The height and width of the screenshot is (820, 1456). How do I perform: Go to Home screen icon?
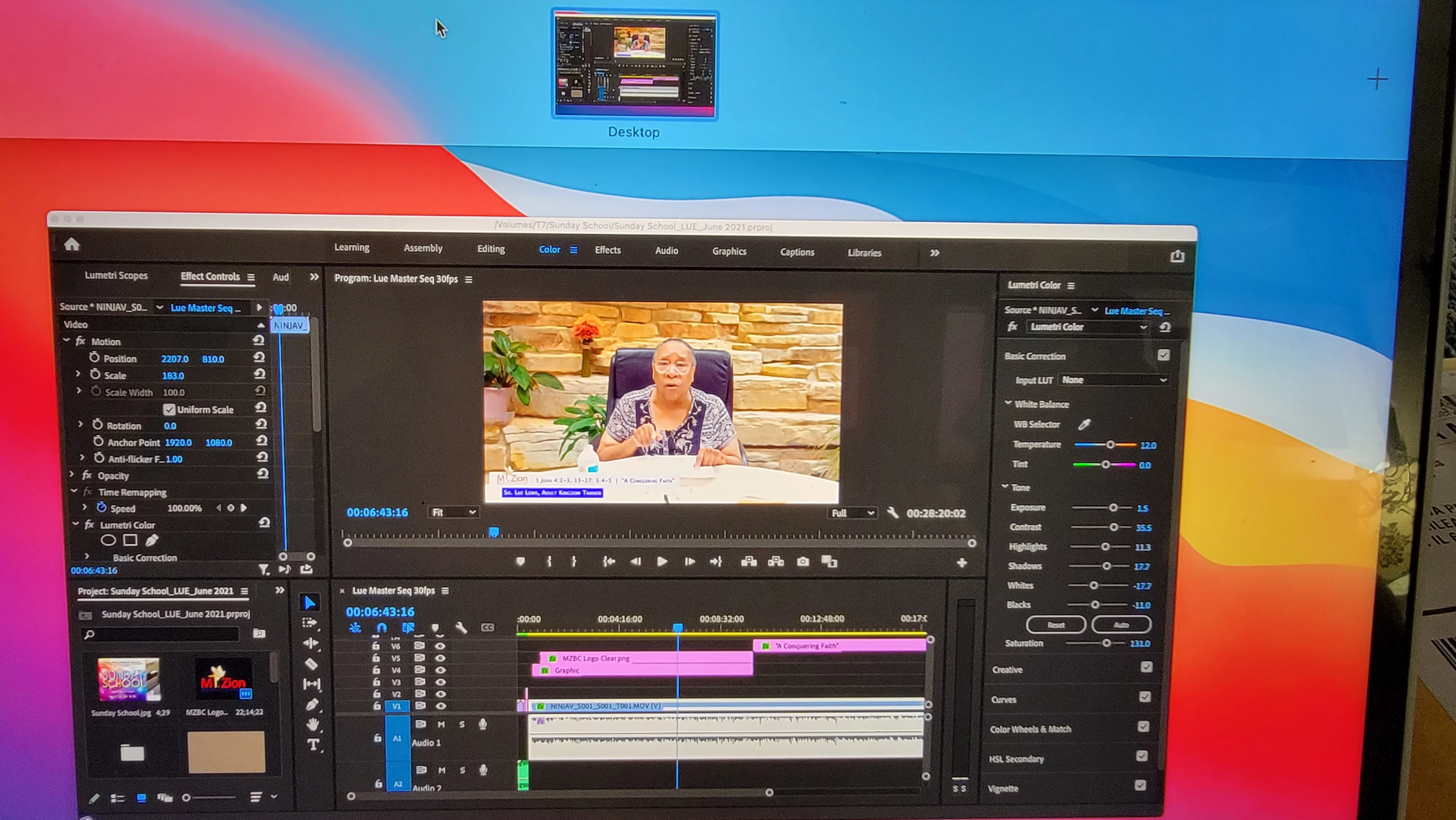72,244
